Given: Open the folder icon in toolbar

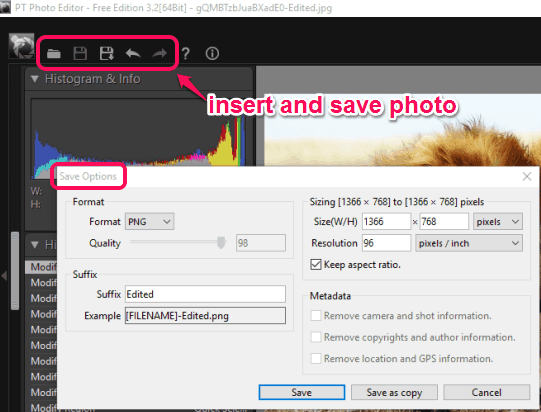Looking at the screenshot, I should (53, 53).
